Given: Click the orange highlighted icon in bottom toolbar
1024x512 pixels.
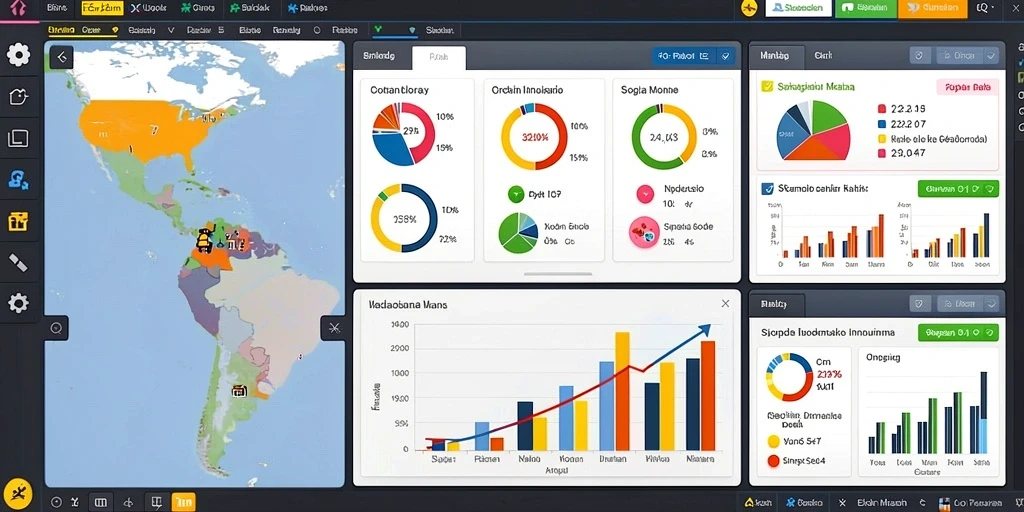Looking at the screenshot, I should 184,502.
